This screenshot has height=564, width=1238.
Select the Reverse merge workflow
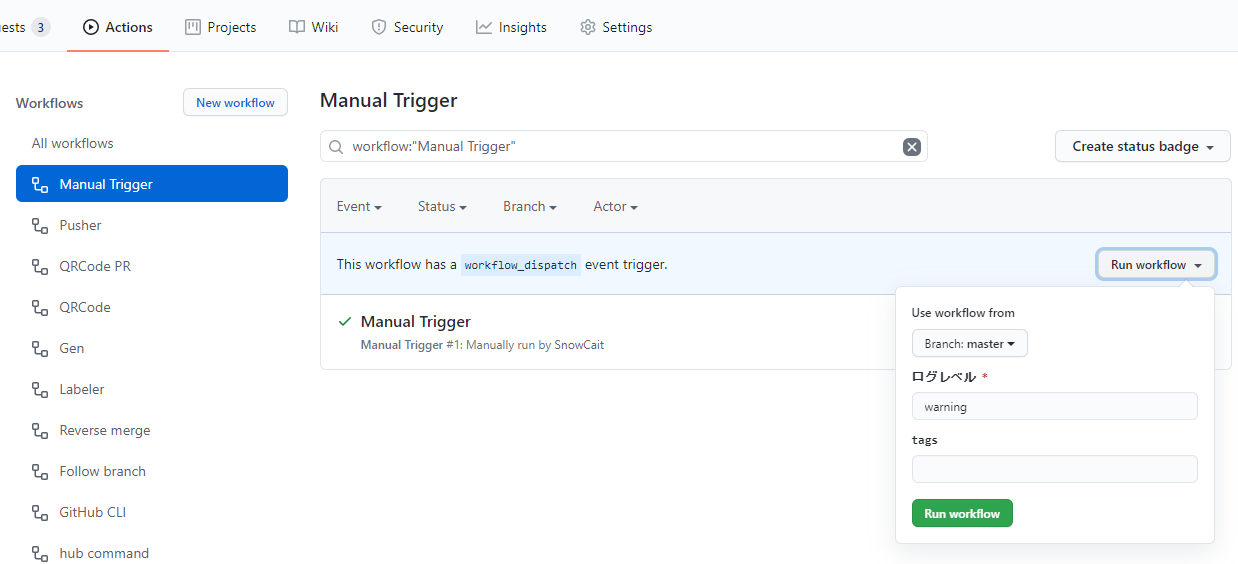click(x=152, y=430)
